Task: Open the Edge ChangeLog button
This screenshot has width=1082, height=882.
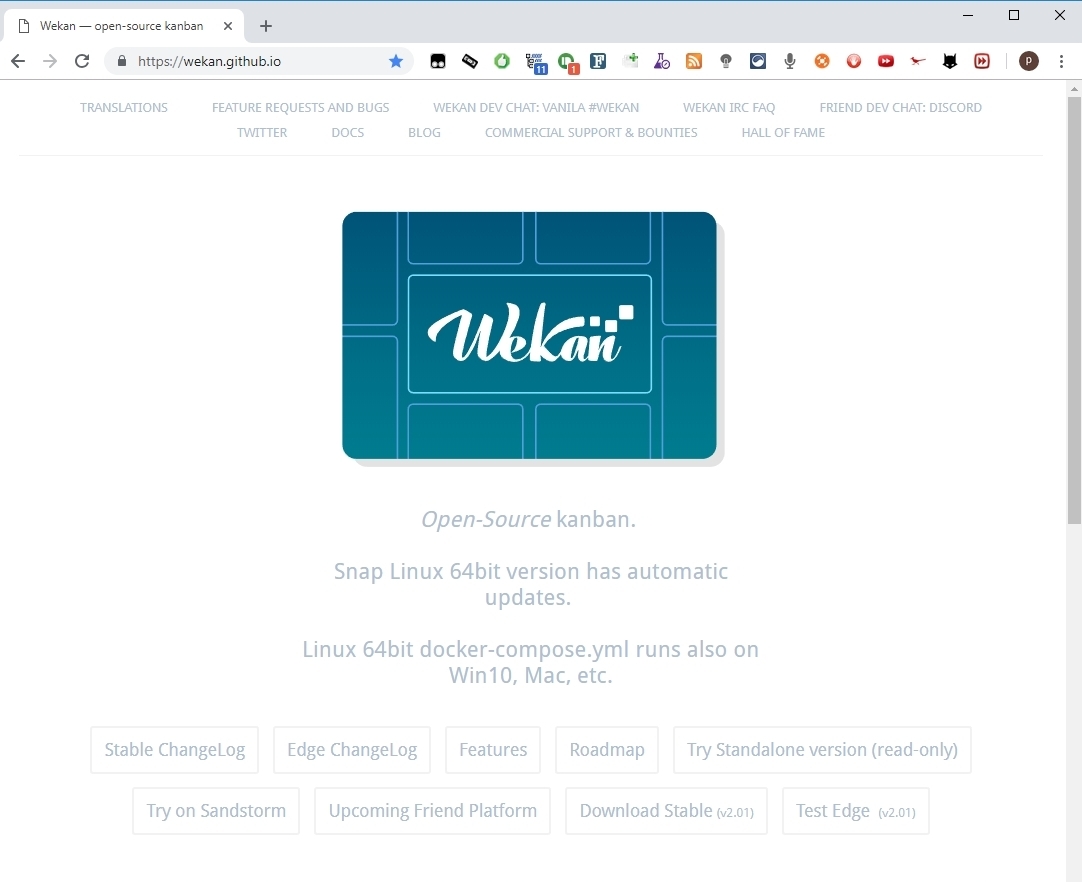Action: (x=352, y=750)
